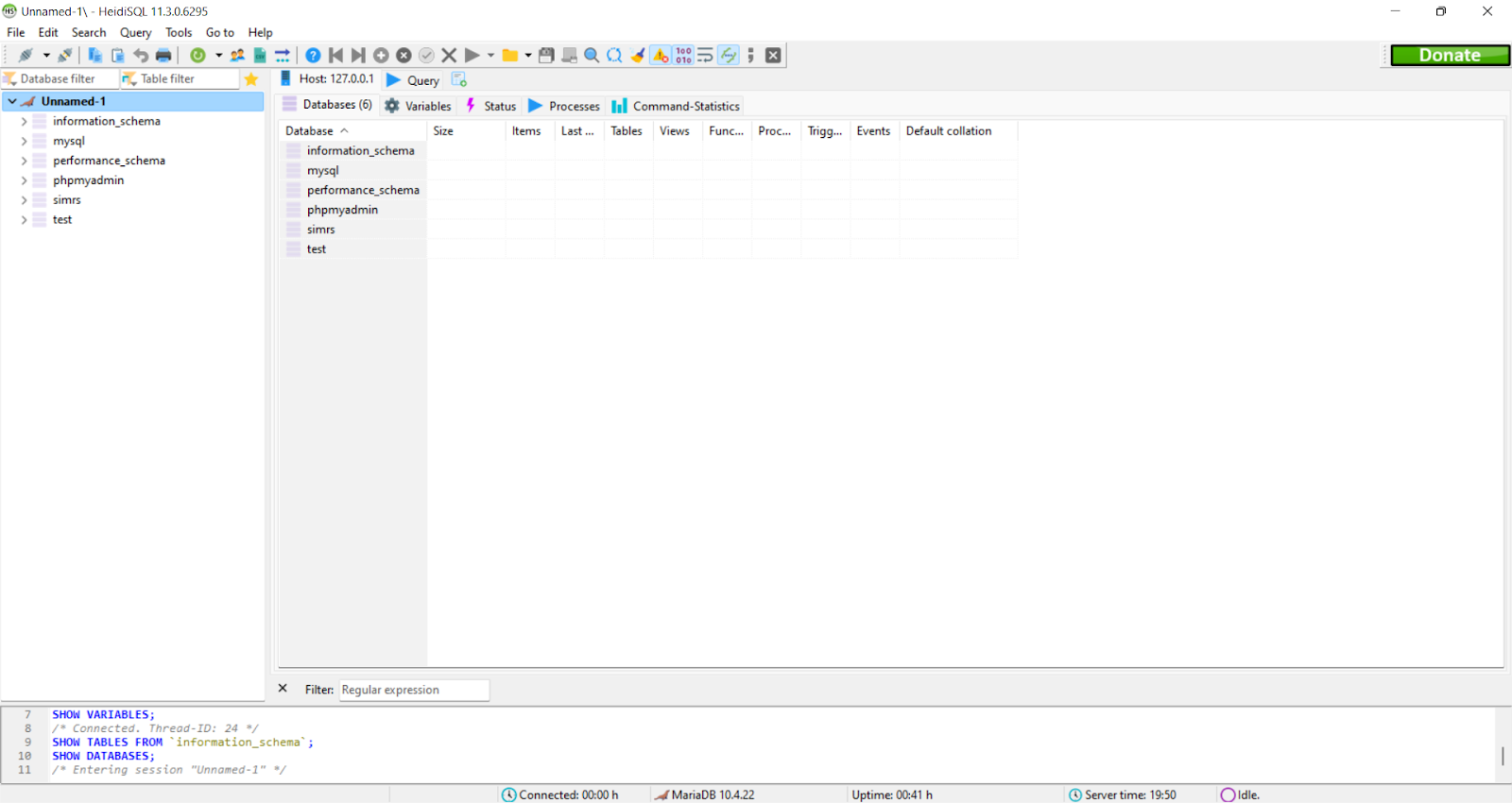Open new query tab icon
This screenshot has height=803, width=1512.
point(459,79)
